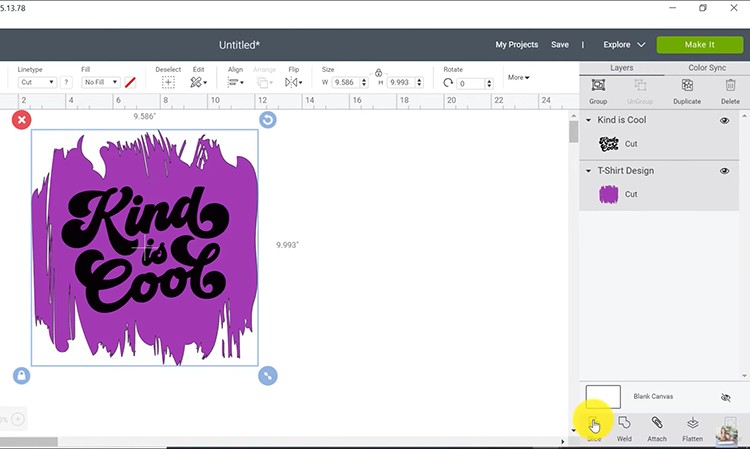This screenshot has height=449, width=750.
Task: Hide the T-Shirt Design layer
Action: click(725, 171)
